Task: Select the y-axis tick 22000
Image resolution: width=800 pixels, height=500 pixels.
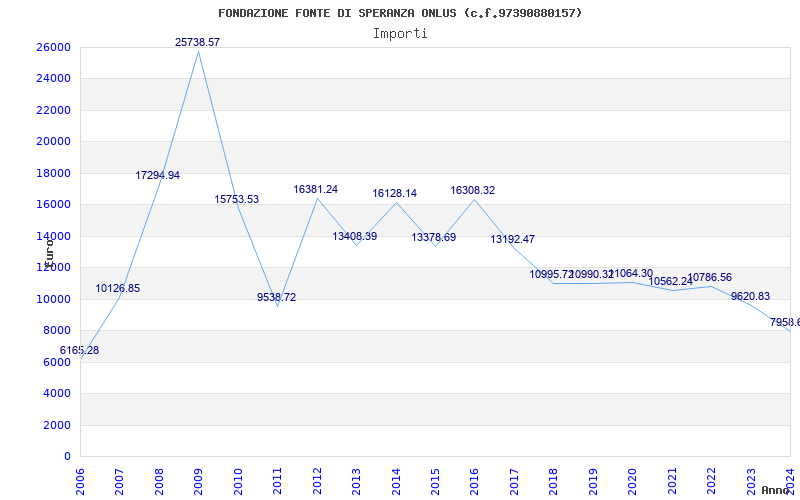Action: [53, 110]
